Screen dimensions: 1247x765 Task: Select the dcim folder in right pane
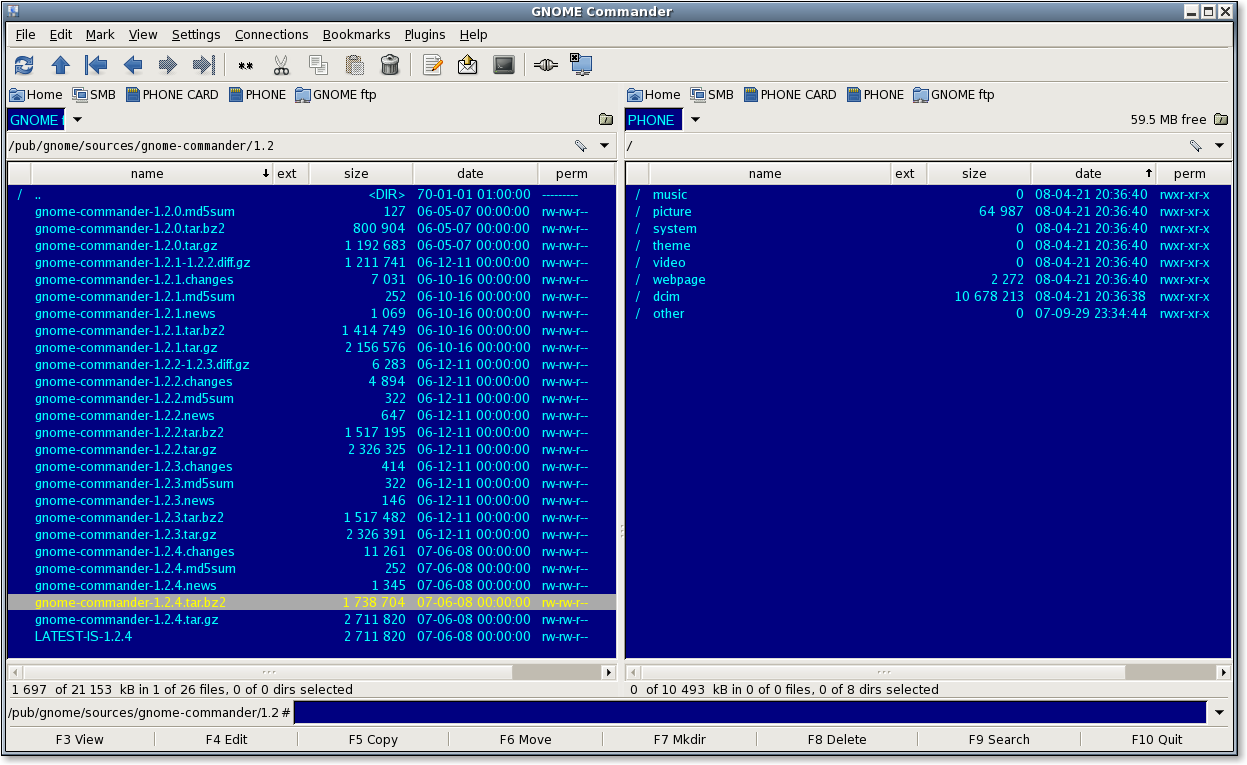pyautogui.click(x=928, y=297)
